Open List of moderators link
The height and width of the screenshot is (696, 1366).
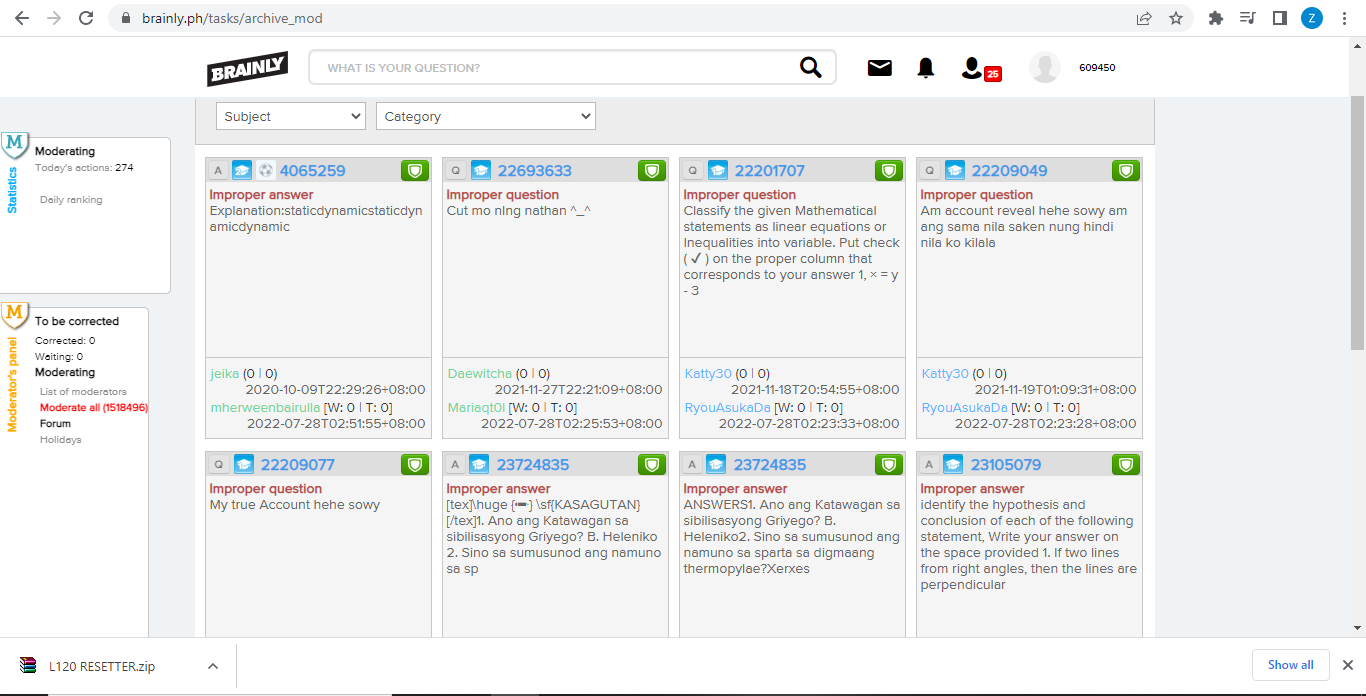tap(83, 392)
